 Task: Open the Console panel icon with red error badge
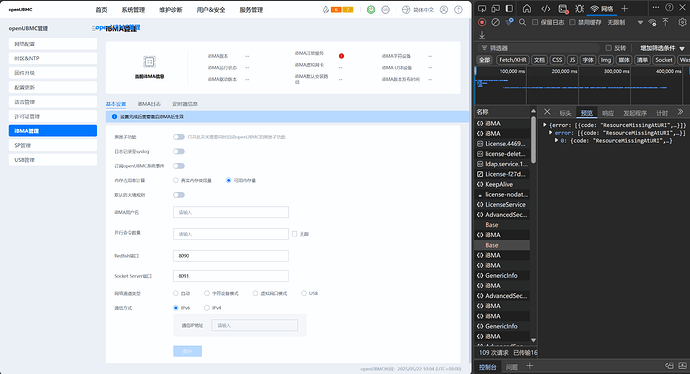tap(563, 9)
